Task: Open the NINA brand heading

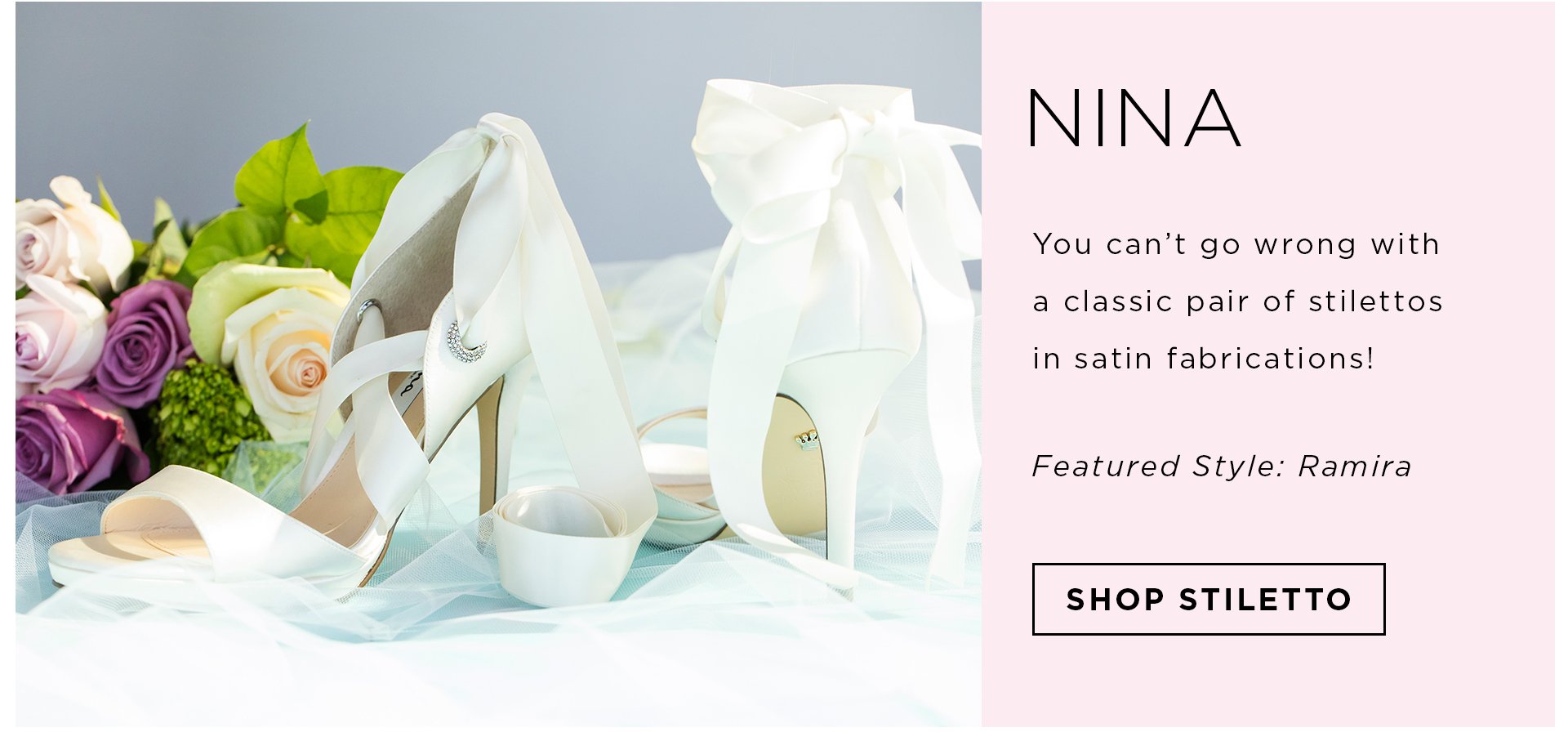Action: 1135,118
